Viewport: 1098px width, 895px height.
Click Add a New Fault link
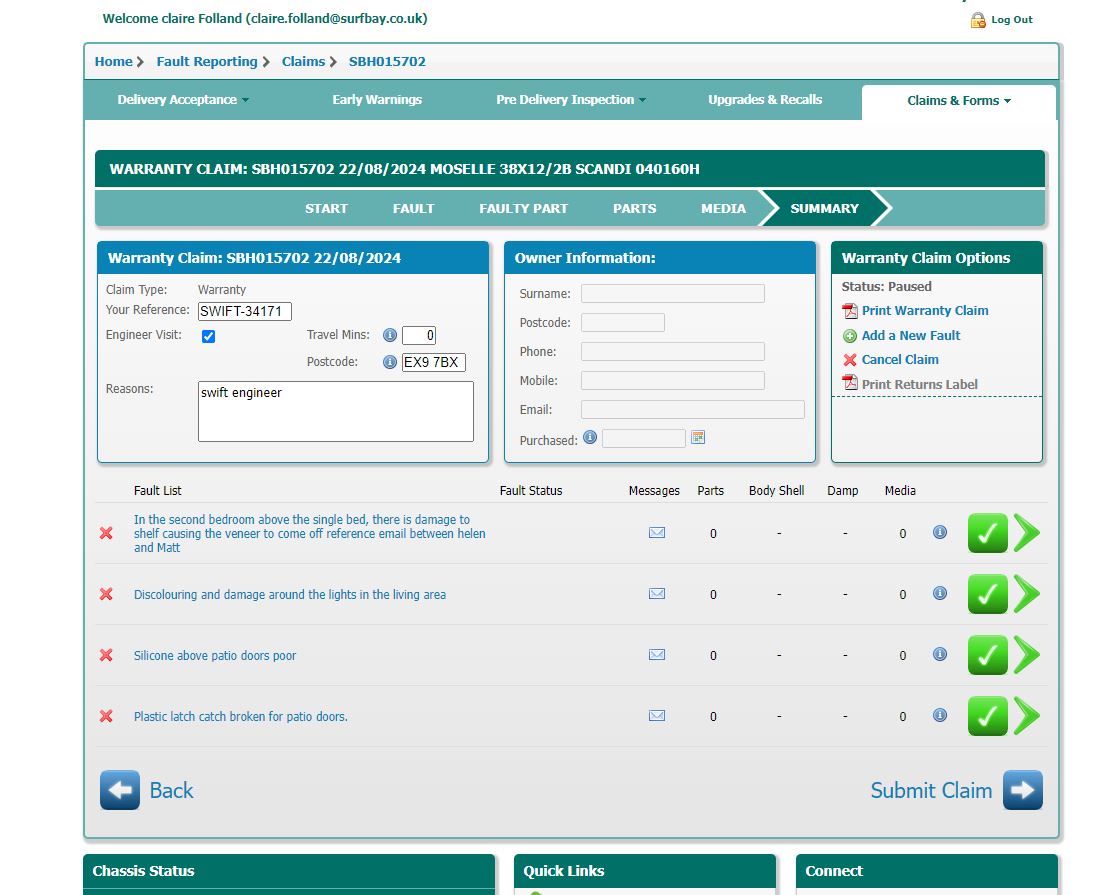[910, 336]
